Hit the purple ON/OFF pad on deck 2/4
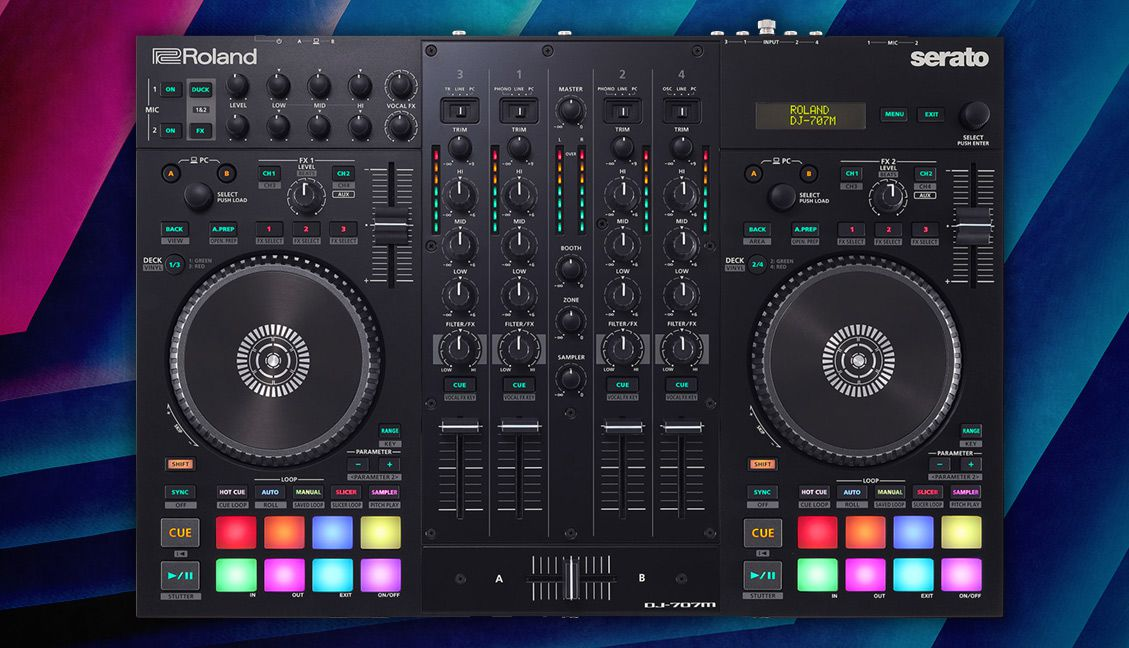Screen dimensions: 1129x648 pos(961,575)
